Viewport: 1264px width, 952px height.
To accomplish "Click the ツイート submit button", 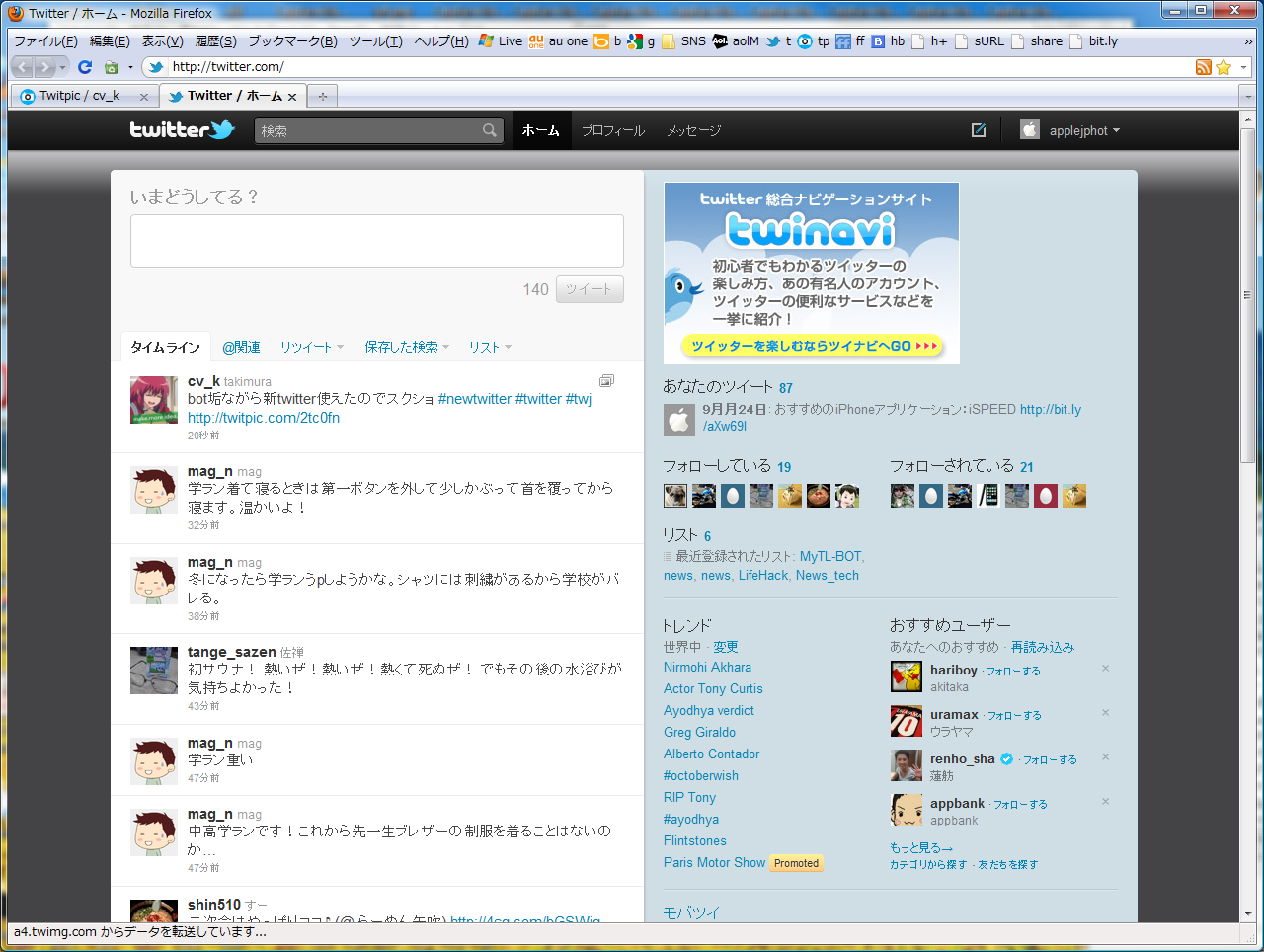I will coord(590,289).
